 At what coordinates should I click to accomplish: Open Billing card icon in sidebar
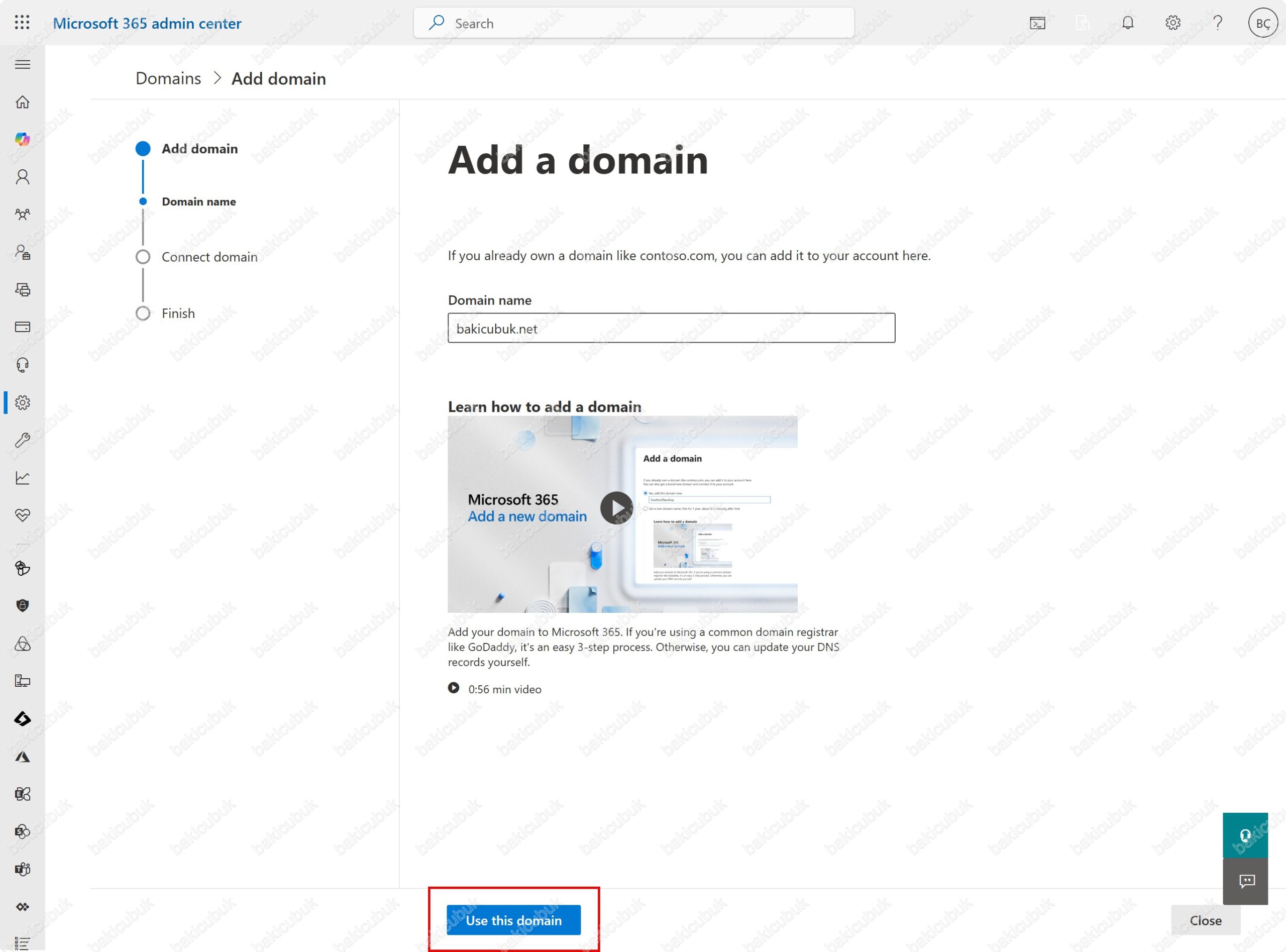(x=23, y=328)
